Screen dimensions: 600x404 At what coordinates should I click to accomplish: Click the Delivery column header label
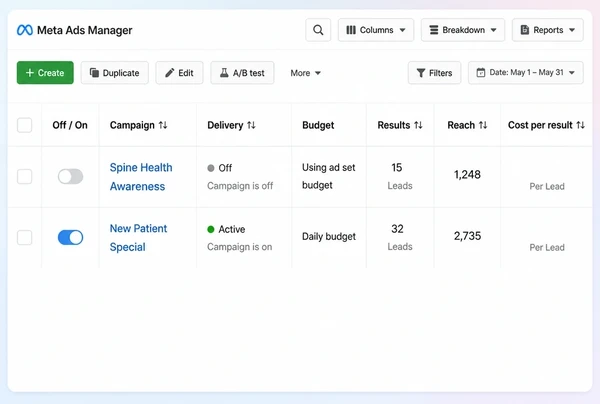[225, 125]
